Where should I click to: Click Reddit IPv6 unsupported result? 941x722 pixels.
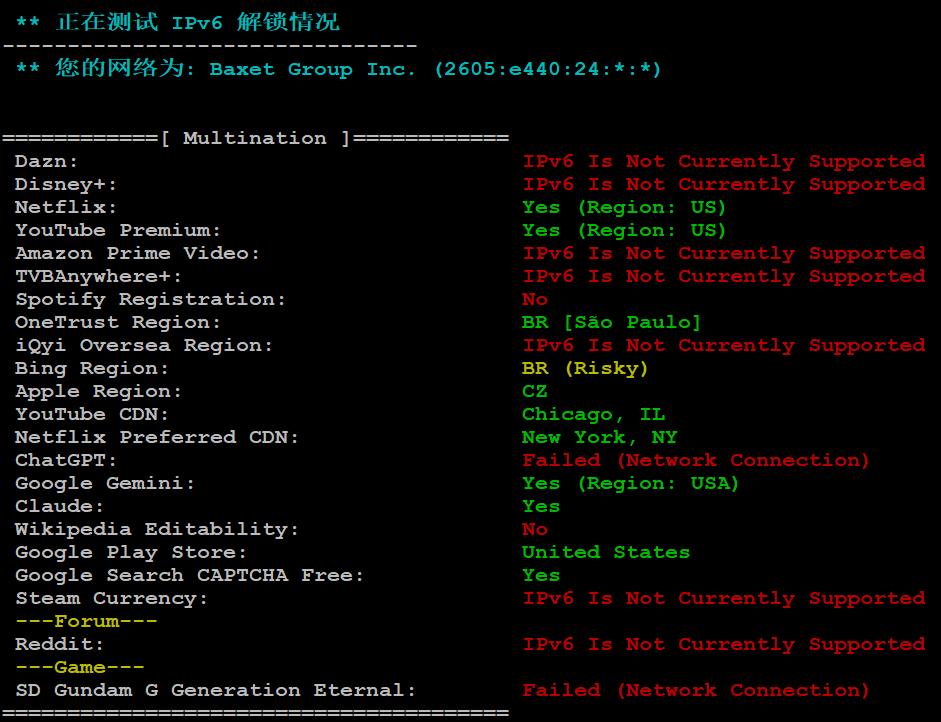click(724, 645)
